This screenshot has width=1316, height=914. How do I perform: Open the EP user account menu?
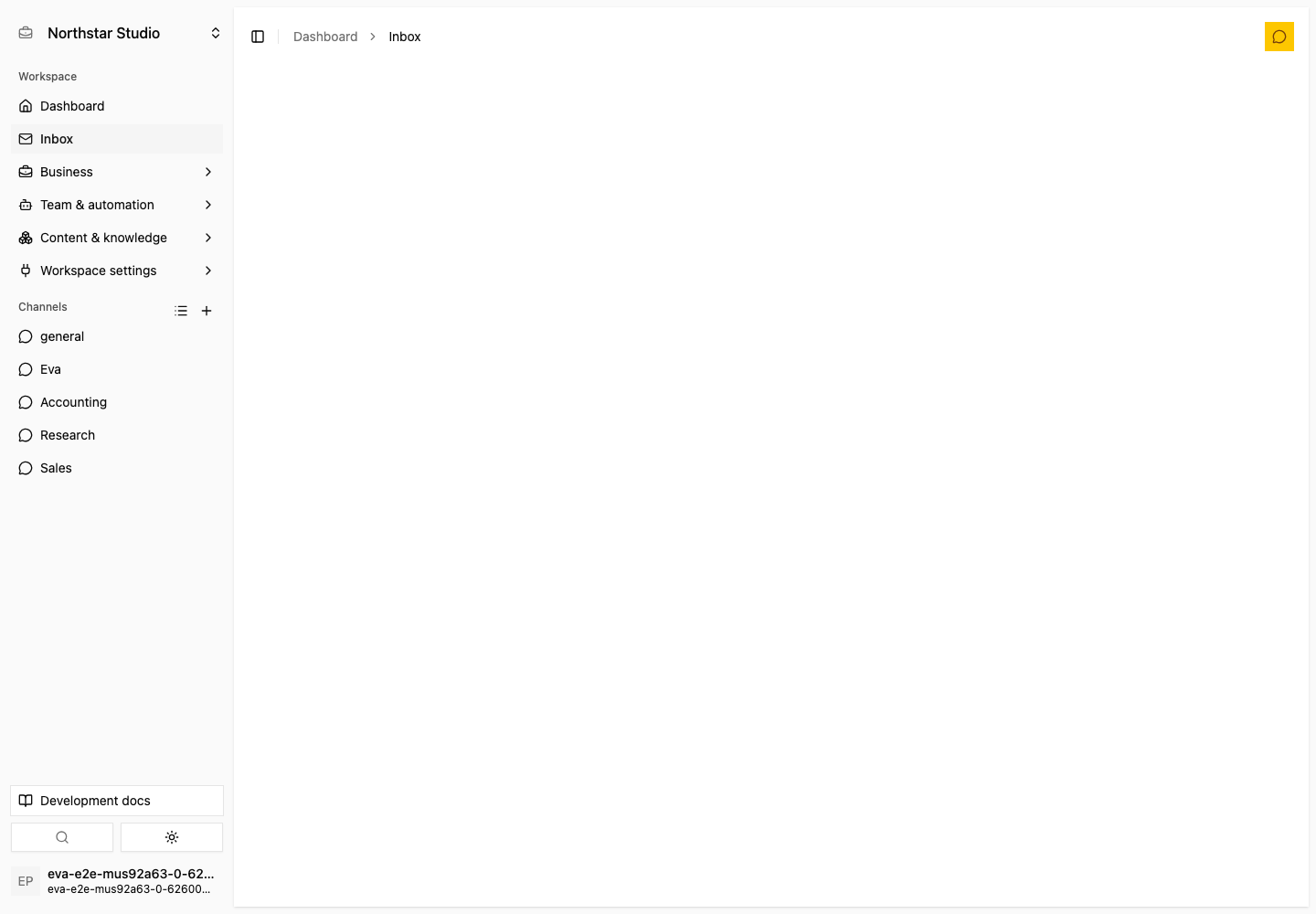117,881
